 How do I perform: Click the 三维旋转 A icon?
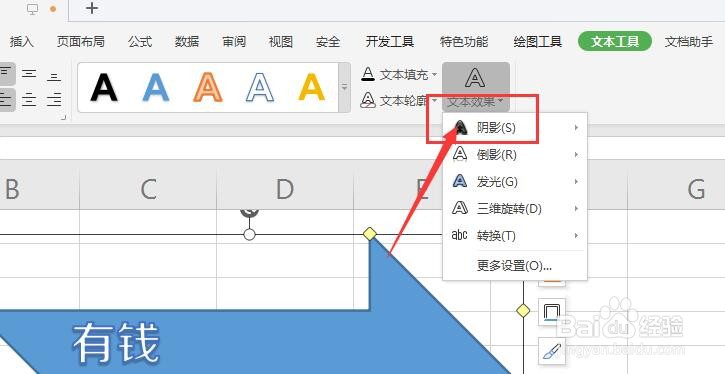[460, 208]
